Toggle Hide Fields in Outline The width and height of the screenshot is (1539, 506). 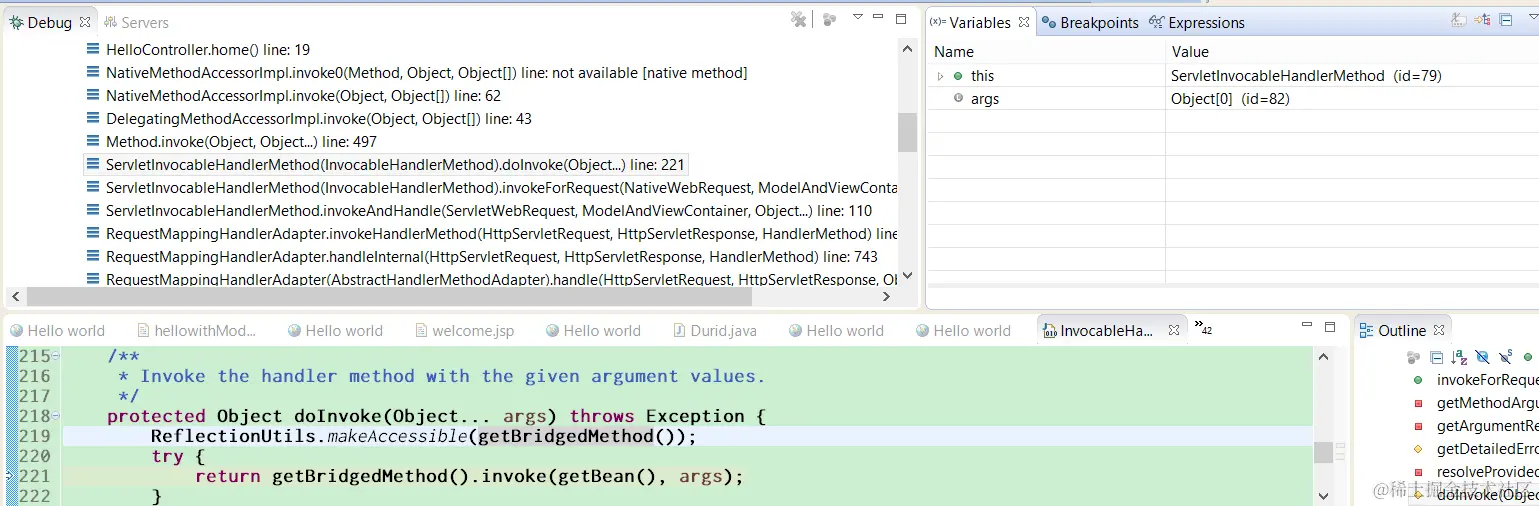pos(1482,357)
